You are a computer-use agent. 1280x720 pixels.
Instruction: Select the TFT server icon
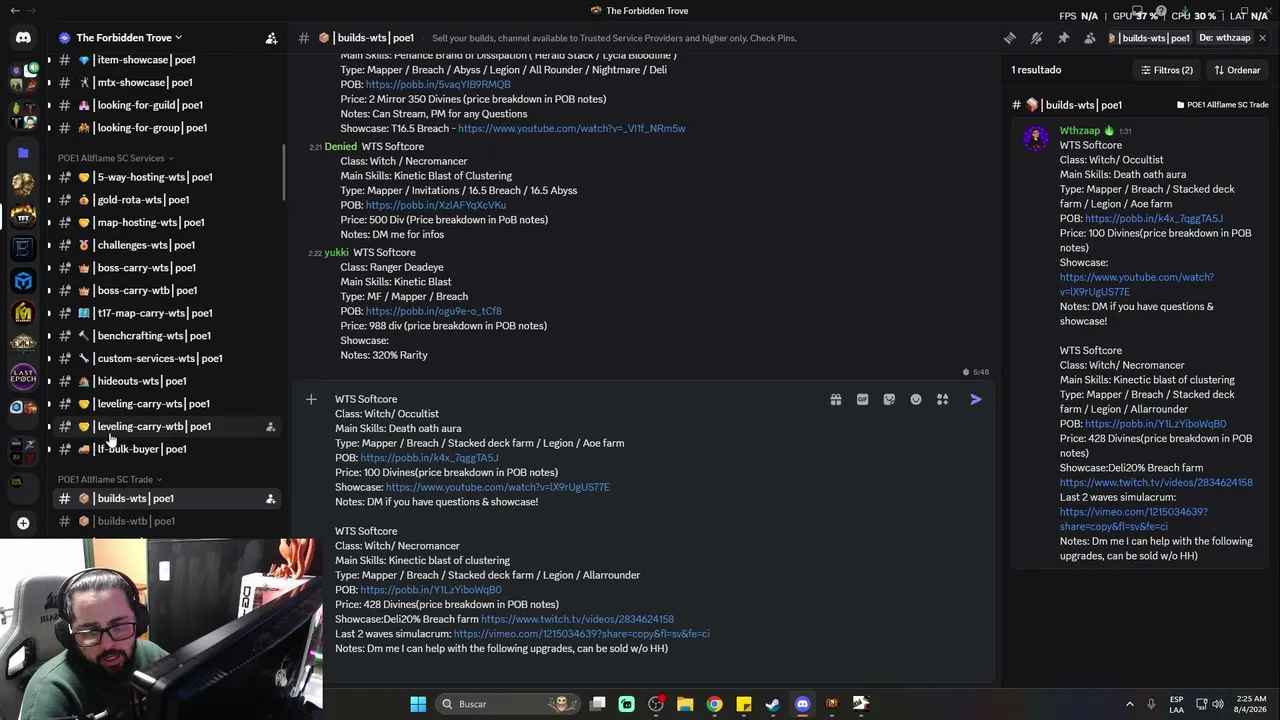pos(23,215)
